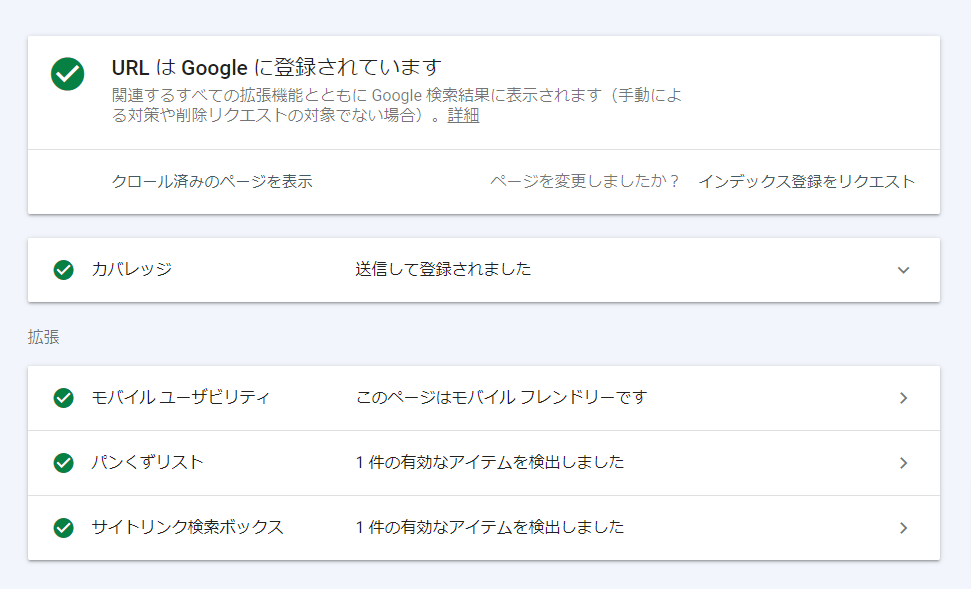Viewport: 971px width, 589px height.
Task: Click クロール済みのページを表示 button
Action: point(212,181)
